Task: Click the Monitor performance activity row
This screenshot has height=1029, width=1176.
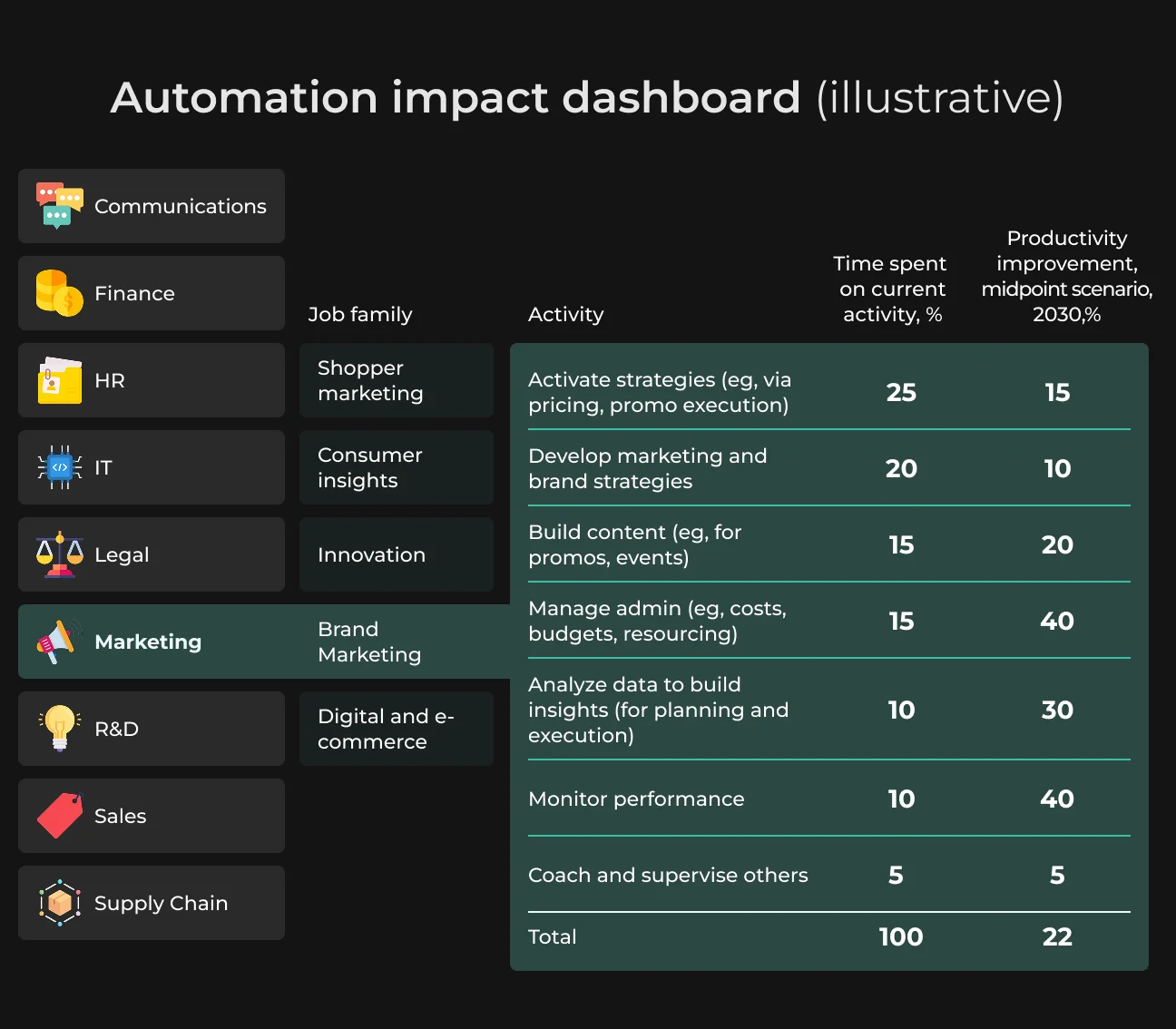Action: click(x=829, y=799)
